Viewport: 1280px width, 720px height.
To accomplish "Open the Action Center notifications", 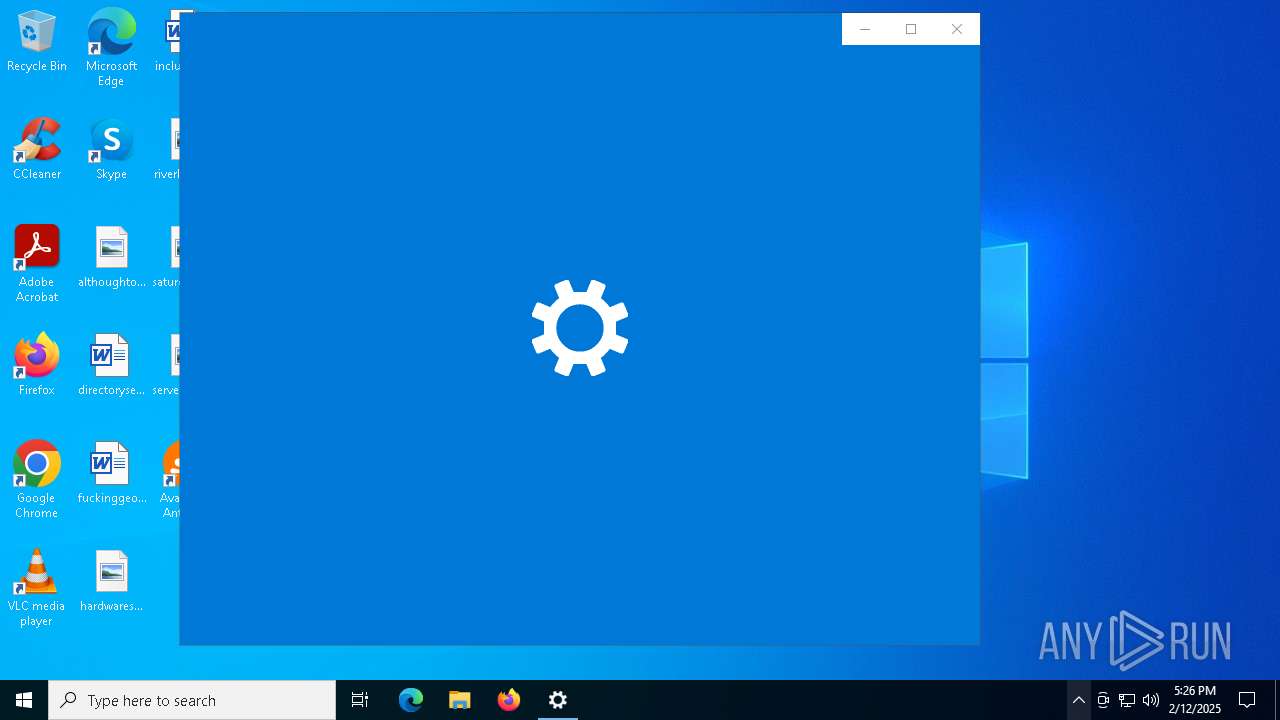I will pyautogui.click(x=1247, y=700).
